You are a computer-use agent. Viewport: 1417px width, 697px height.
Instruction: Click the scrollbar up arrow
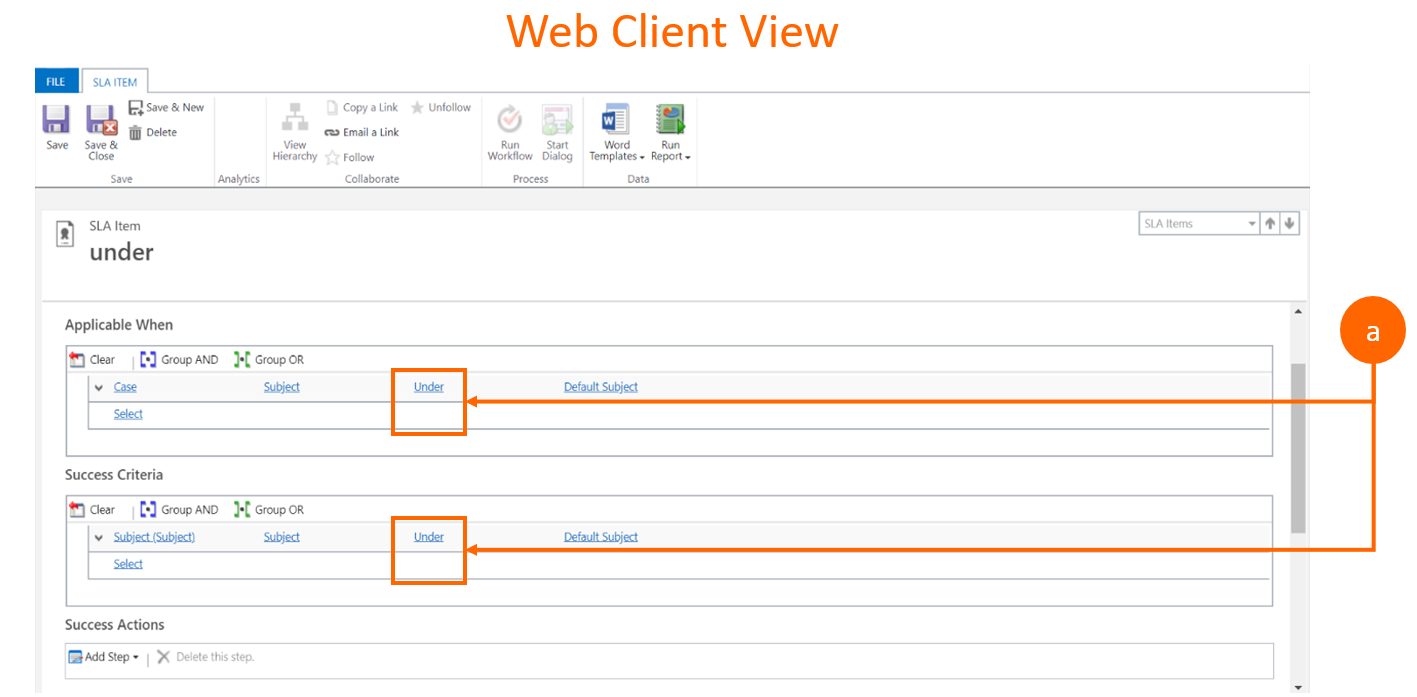click(x=1298, y=312)
